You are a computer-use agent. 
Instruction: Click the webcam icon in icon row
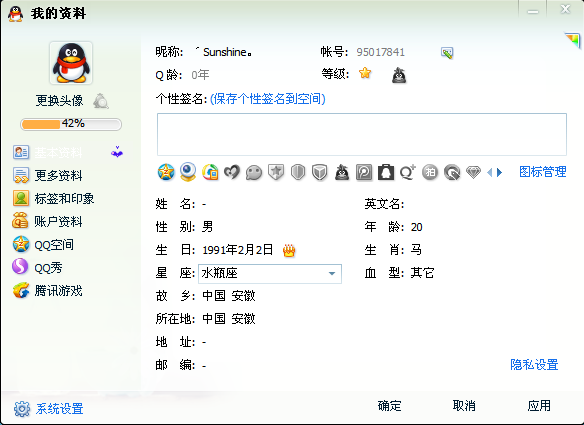(x=188, y=172)
